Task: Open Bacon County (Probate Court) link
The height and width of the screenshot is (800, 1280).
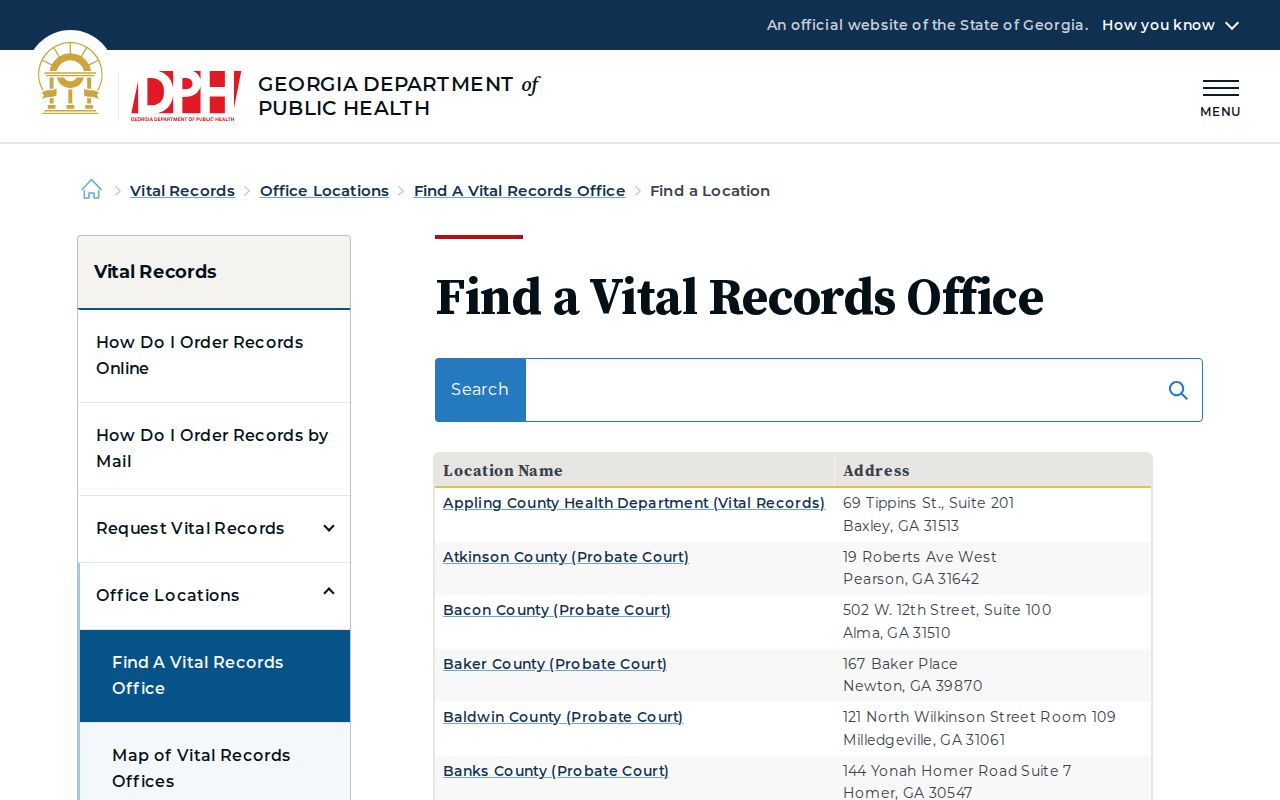Action: (557, 610)
